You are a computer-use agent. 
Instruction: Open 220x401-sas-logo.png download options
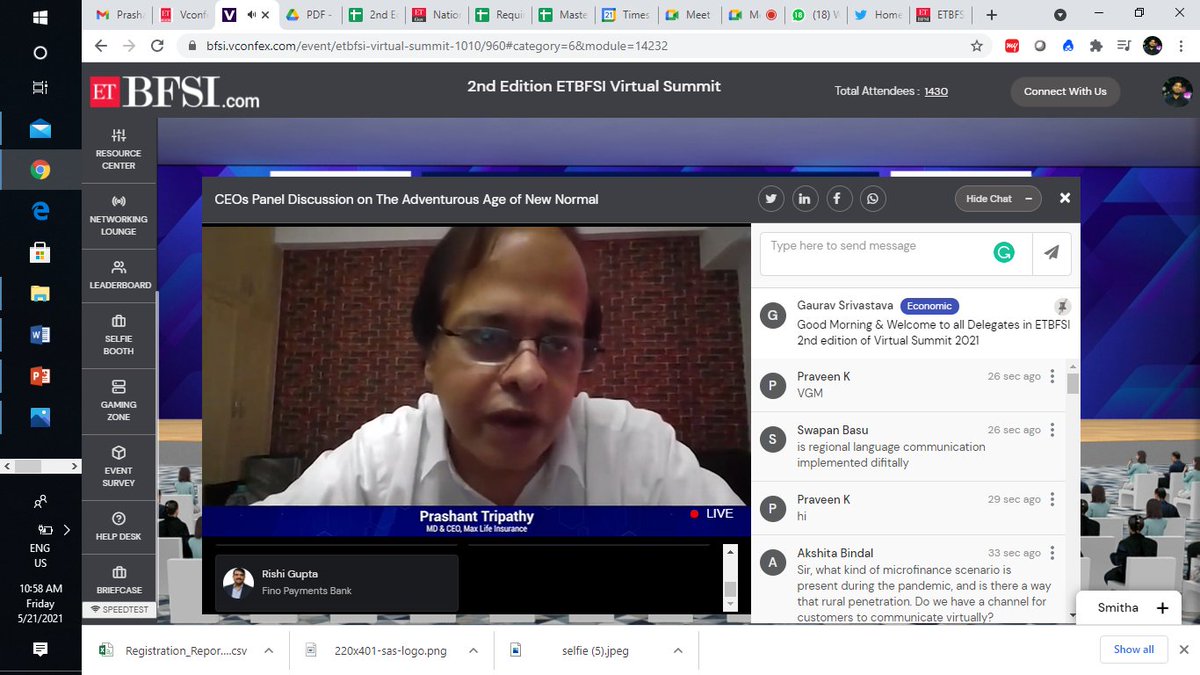click(x=474, y=650)
